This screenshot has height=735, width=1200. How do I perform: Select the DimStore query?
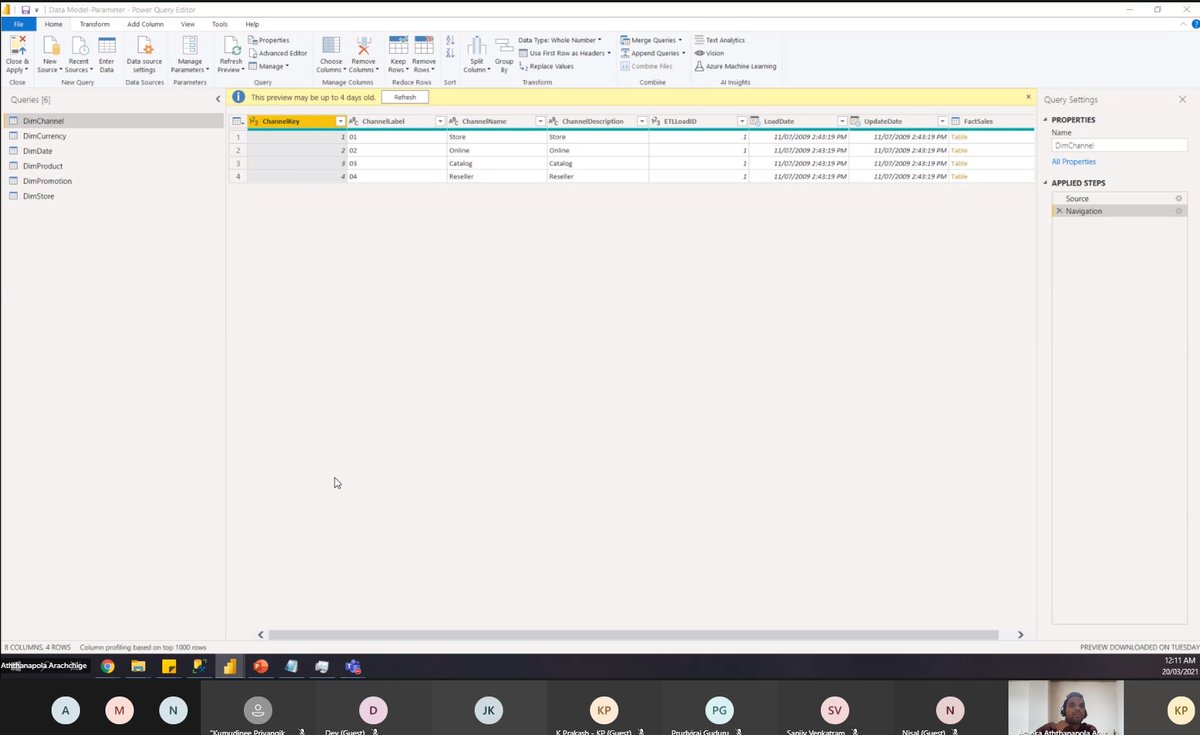(112, 196)
